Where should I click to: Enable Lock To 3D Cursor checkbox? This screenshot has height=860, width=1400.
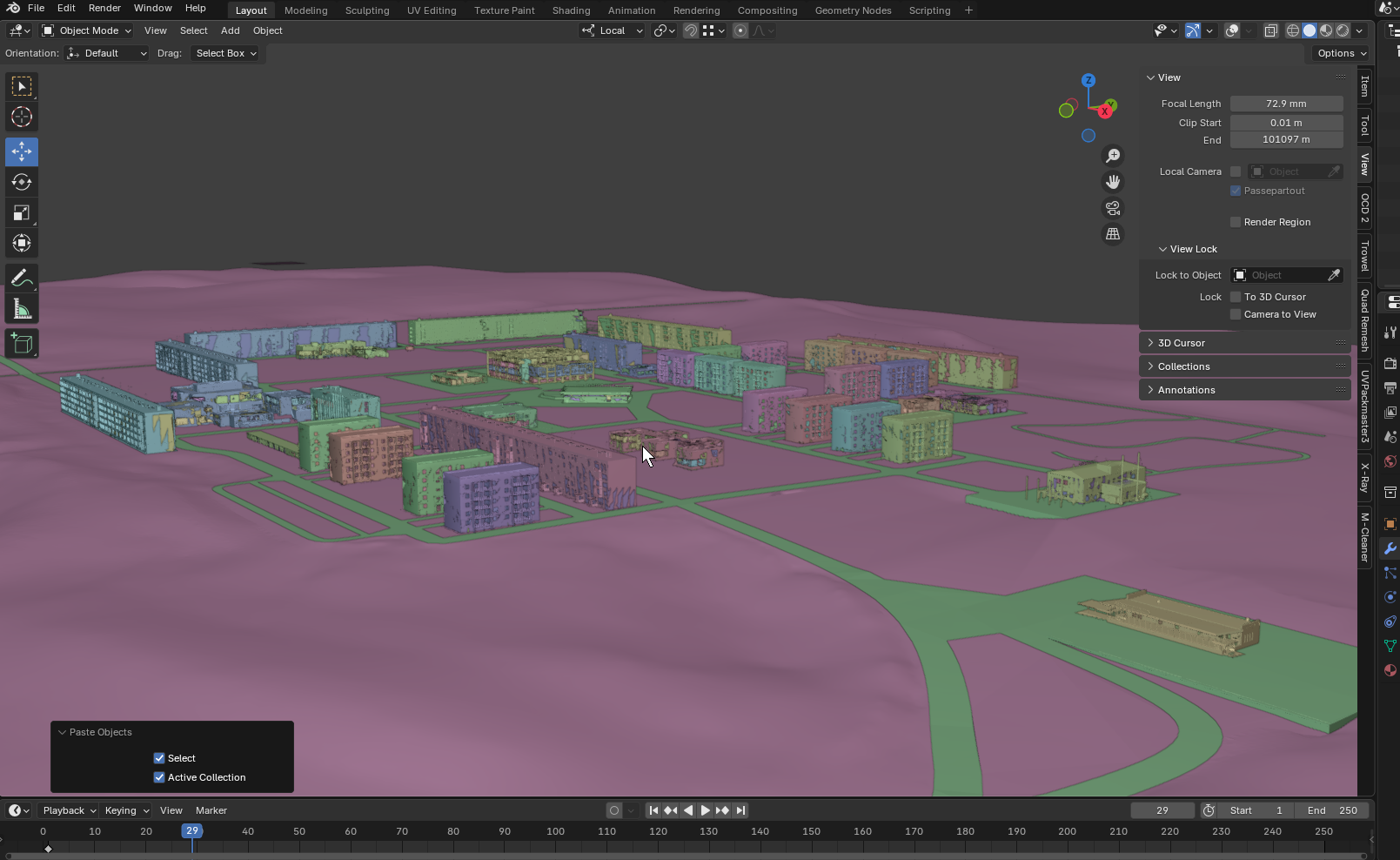[1236, 297]
